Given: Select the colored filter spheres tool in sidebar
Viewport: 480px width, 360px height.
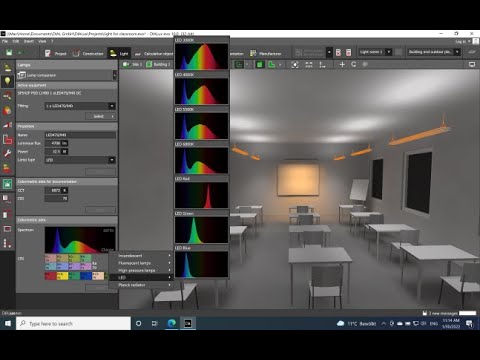Looking at the screenshot, I should 7,110.
